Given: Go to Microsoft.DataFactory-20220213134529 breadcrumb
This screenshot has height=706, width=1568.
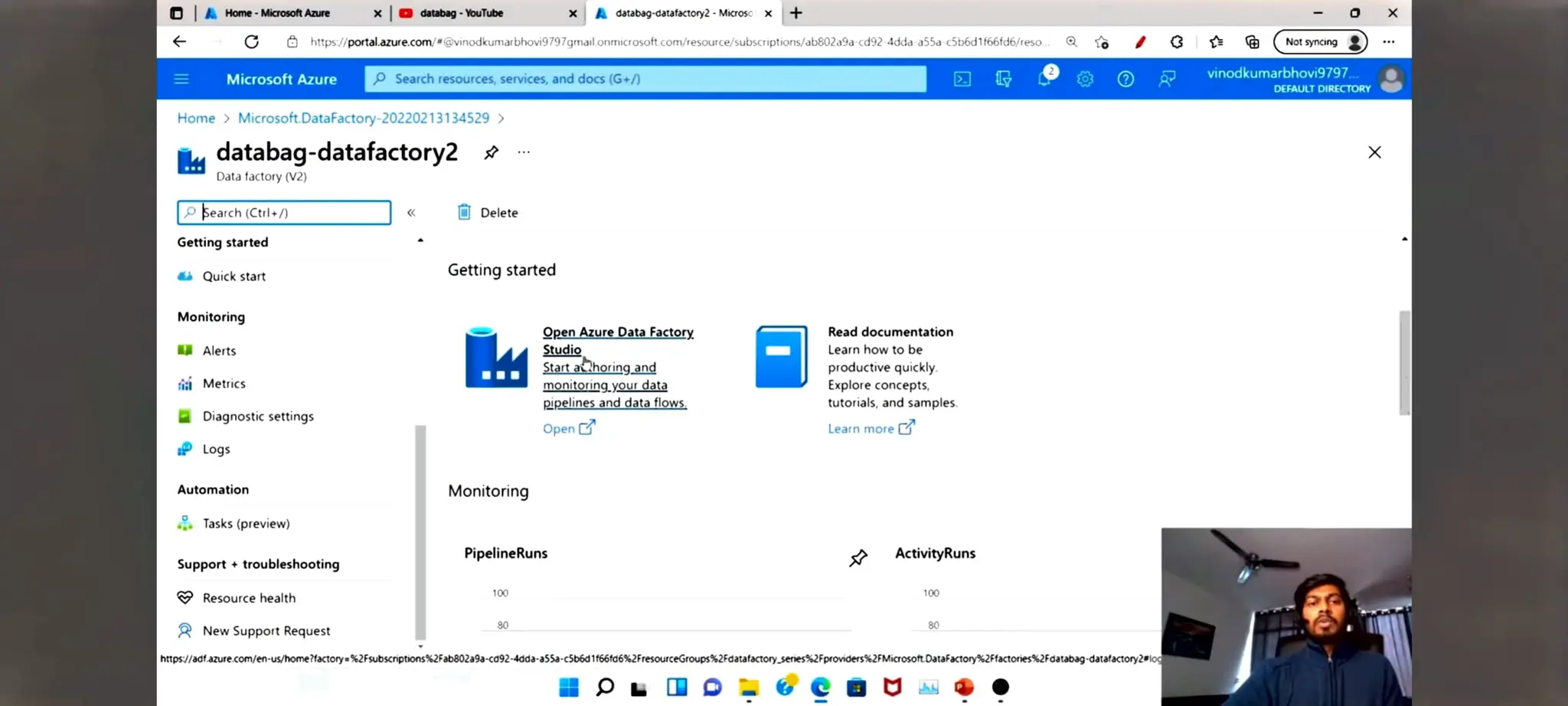Looking at the screenshot, I should point(364,118).
